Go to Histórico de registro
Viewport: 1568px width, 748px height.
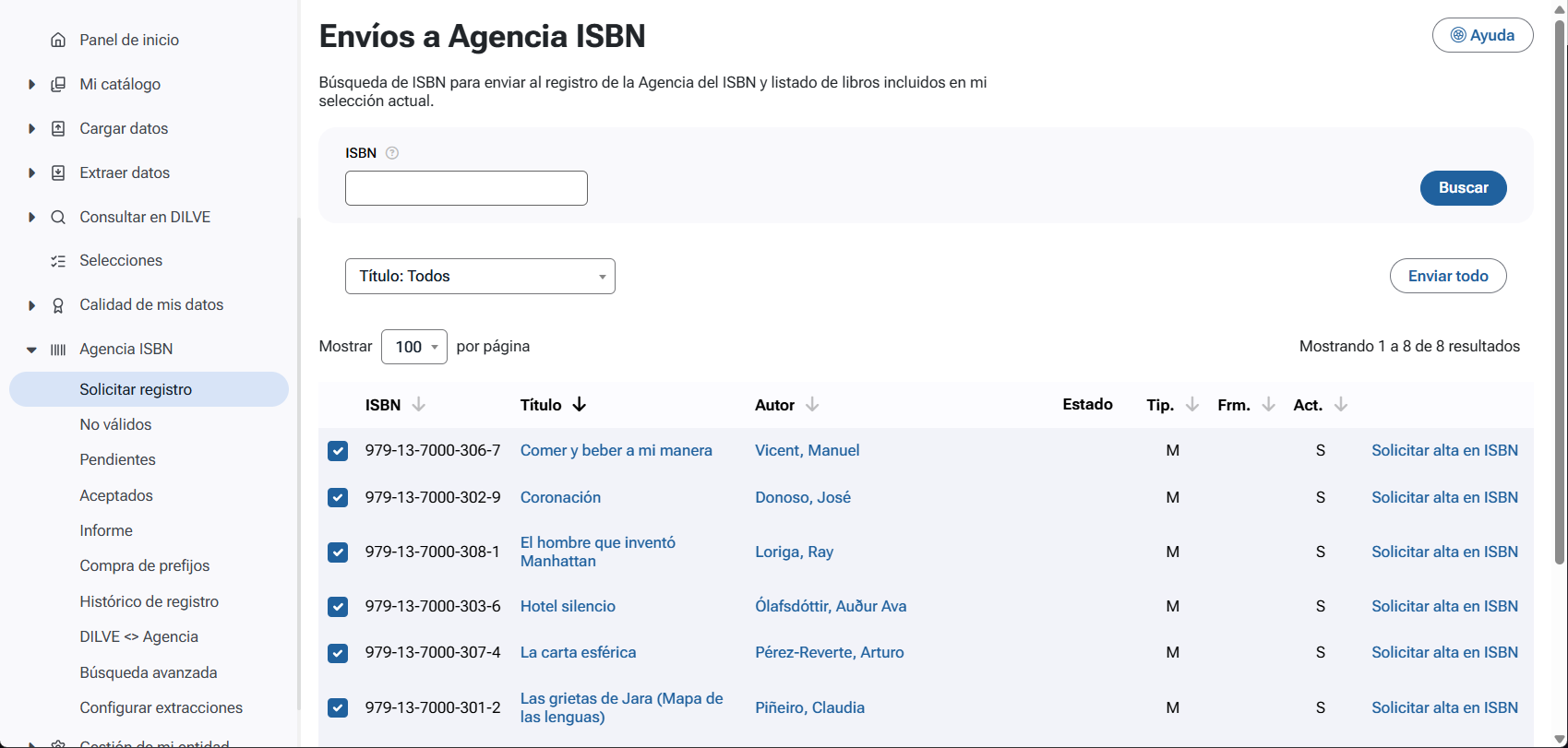[x=149, y=601]
